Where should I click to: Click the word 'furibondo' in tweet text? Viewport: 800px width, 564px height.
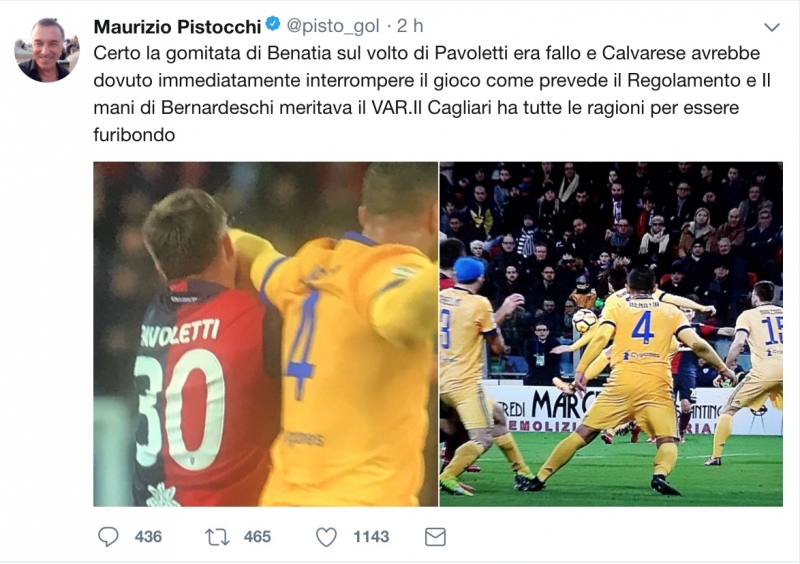[x=134, y=135]
